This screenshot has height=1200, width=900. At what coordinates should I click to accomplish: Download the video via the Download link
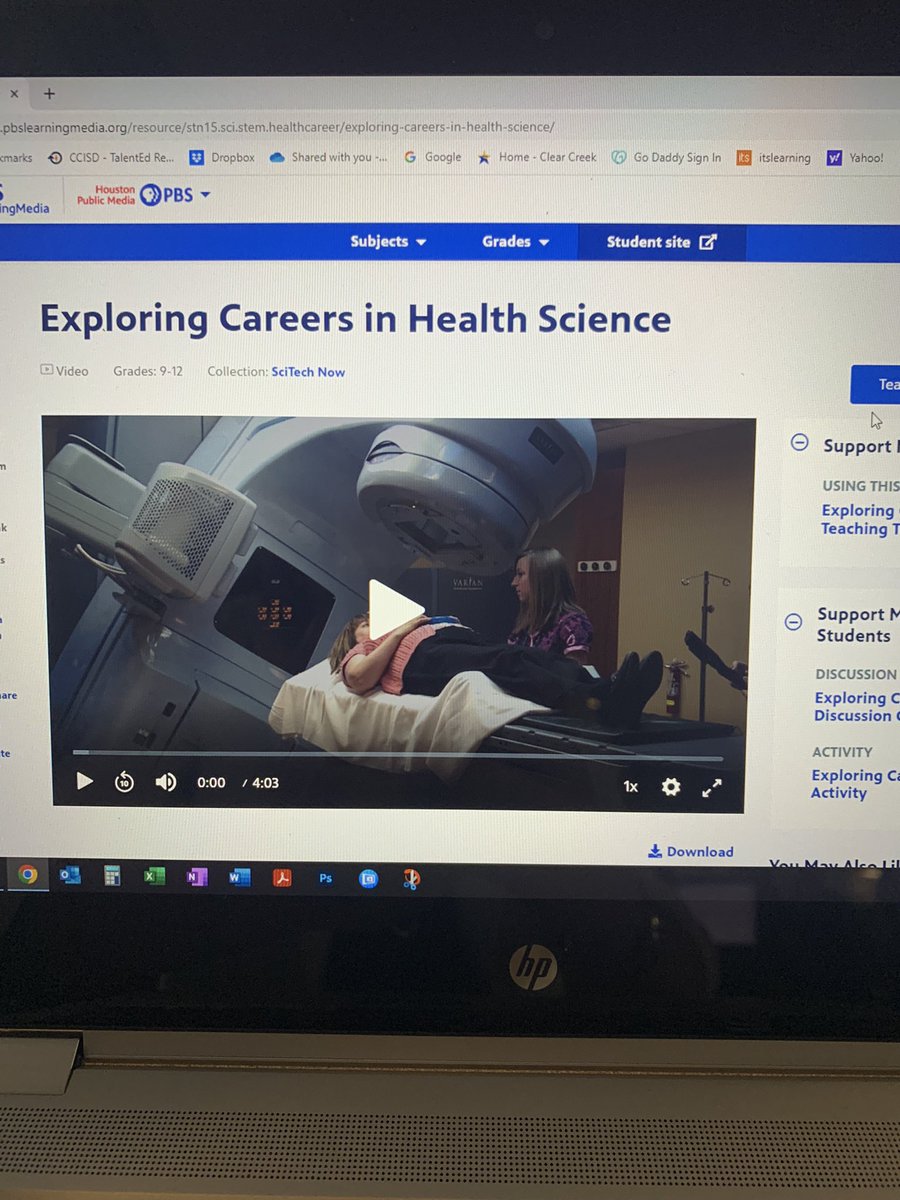point(690,851)
